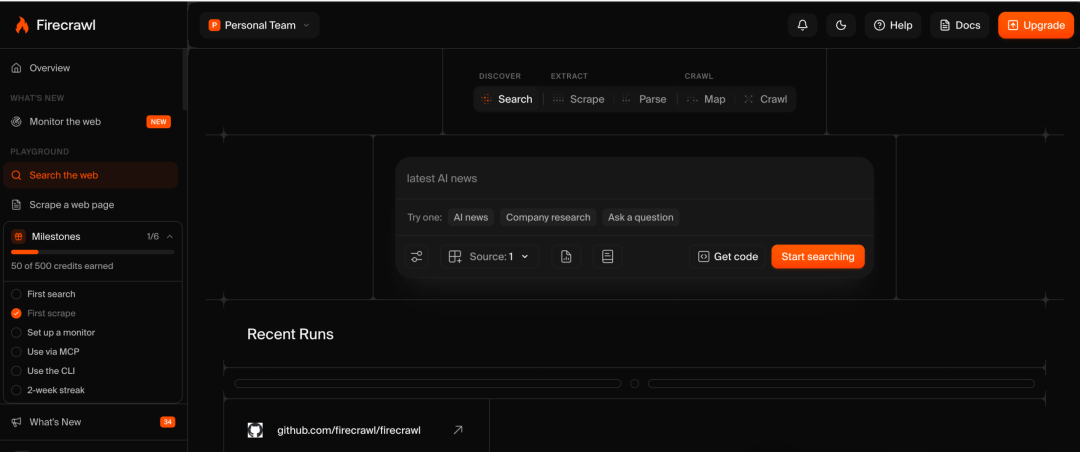Click the GitHub icon in Recent Runs
Image resolution: width=1080 pixels, height=452 pixels.
[256, 430]
